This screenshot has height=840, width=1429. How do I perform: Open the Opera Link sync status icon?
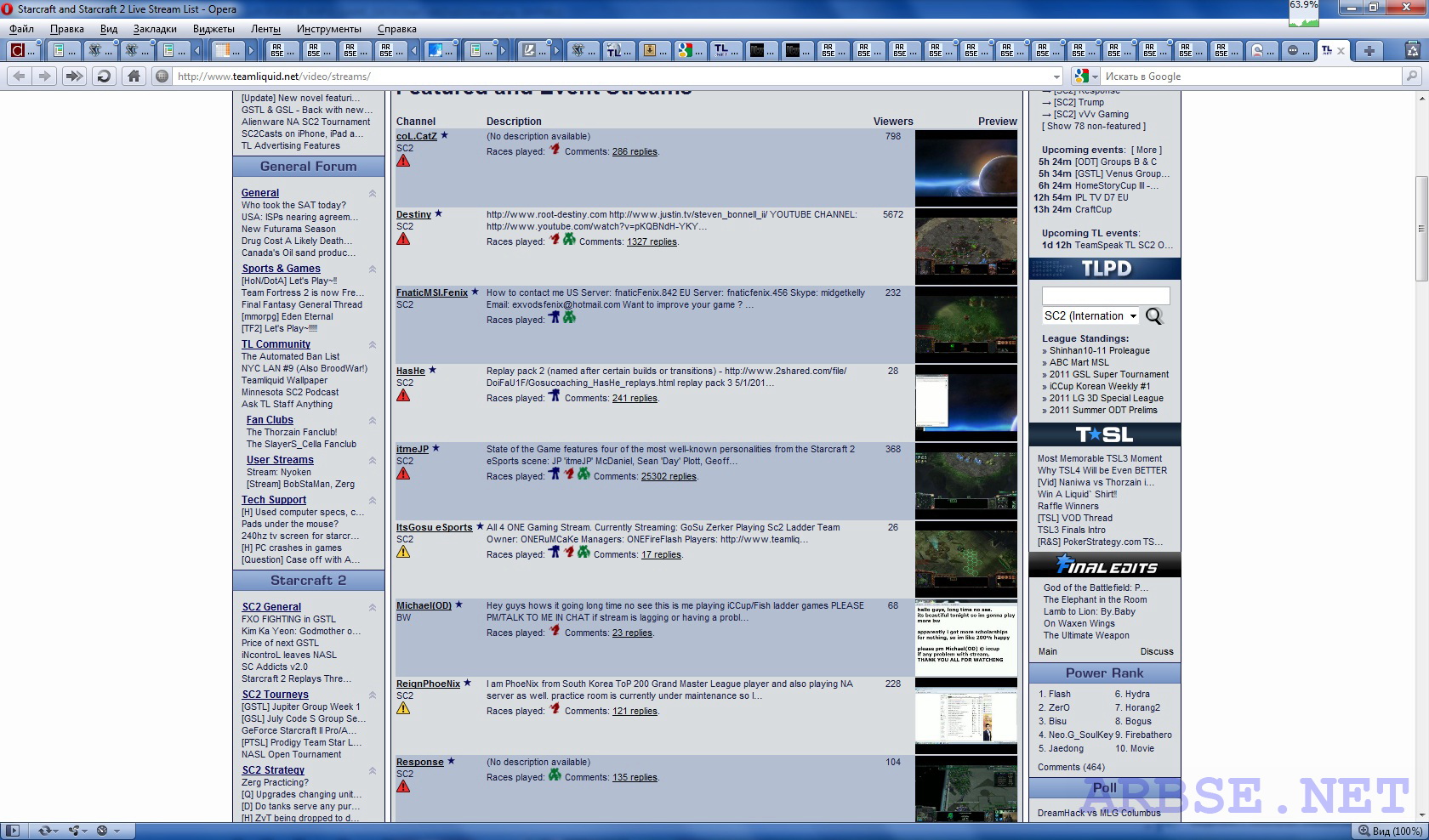tap(44, 831)
